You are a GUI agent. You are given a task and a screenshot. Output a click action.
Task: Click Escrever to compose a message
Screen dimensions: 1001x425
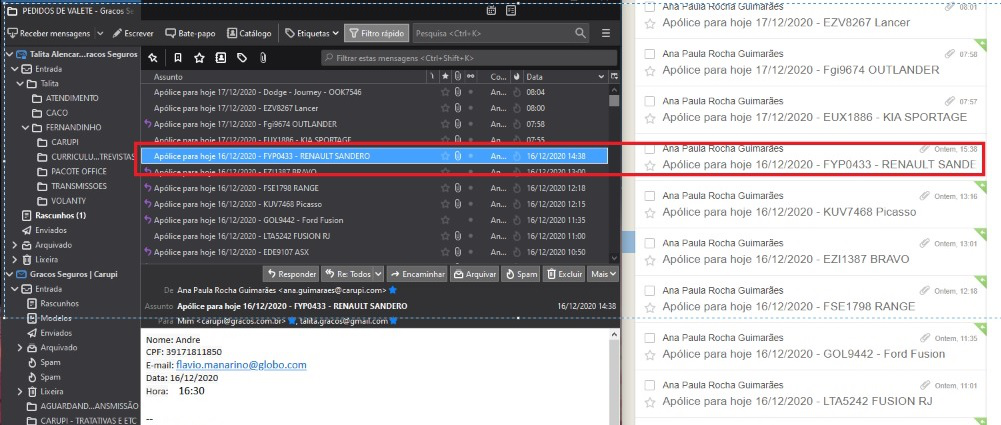point(133,33)
